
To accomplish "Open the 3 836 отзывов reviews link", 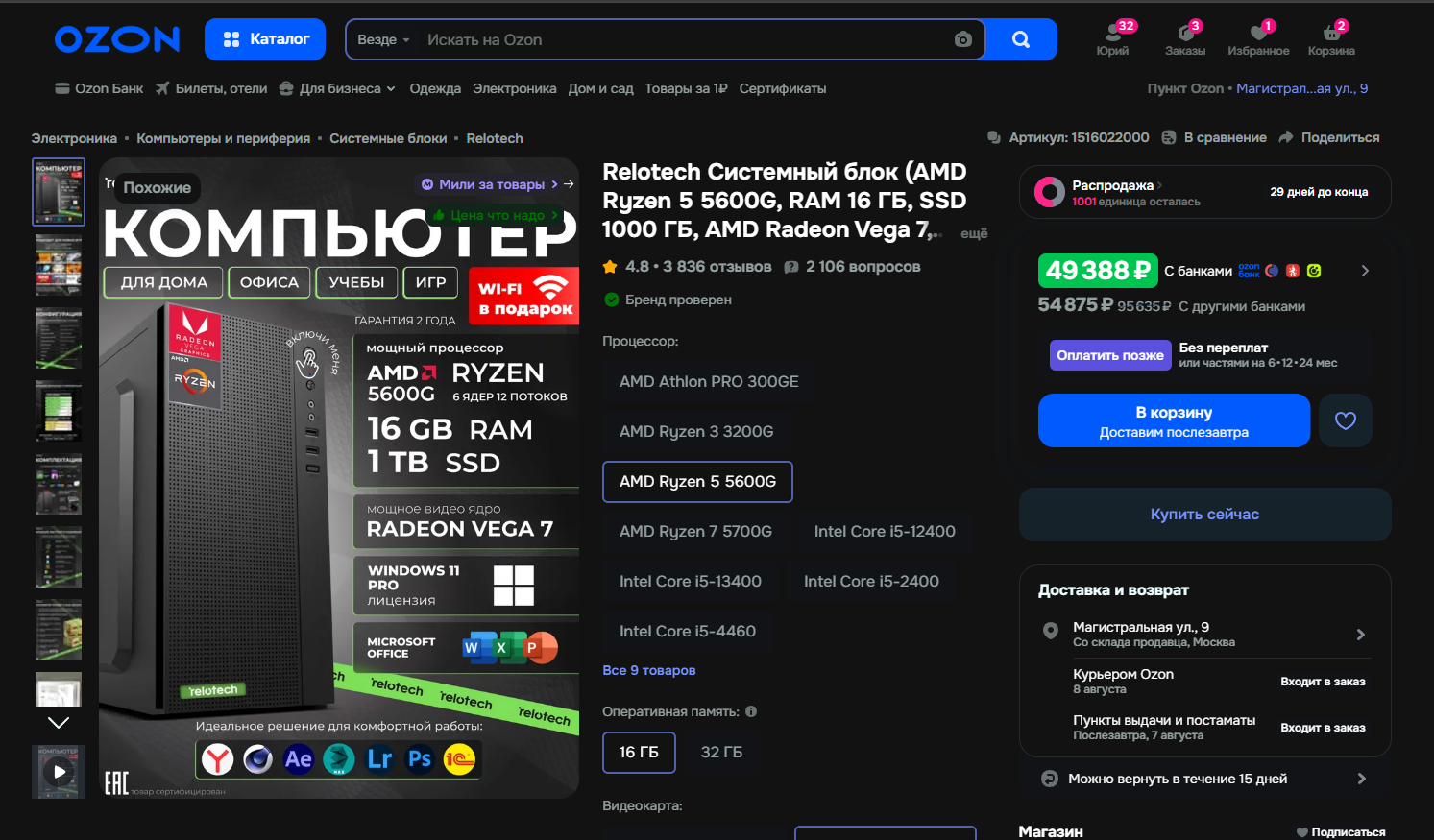I will point(717,266).
